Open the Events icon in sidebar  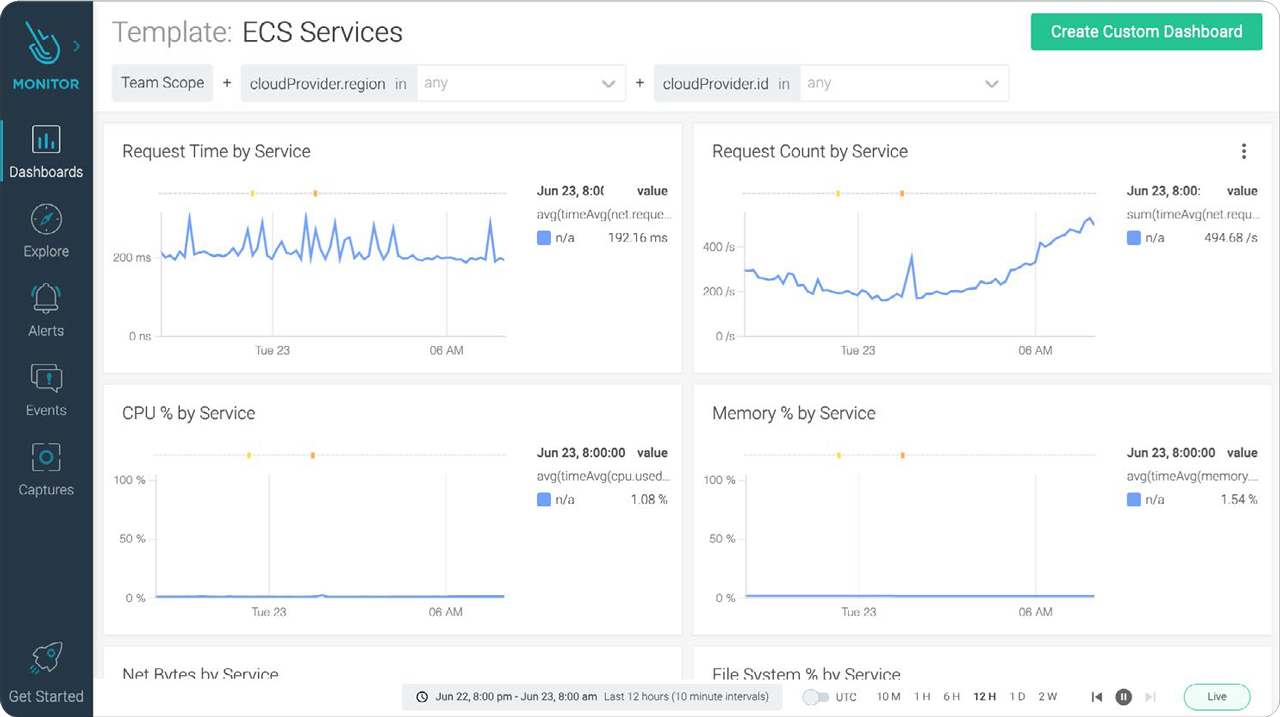pos(46,378)
